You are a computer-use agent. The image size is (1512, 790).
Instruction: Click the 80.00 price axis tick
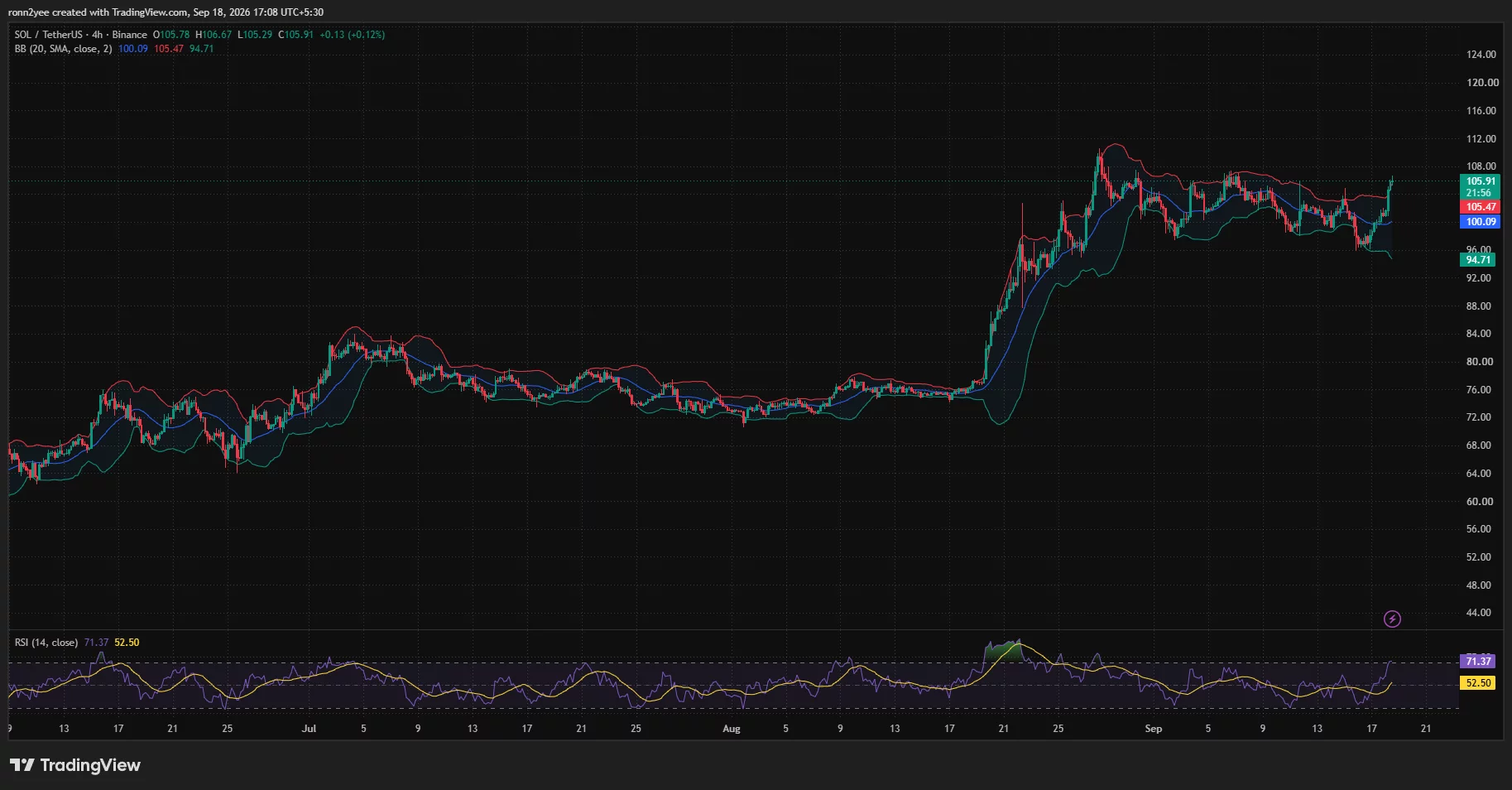pyautogui.click(x=1479, y=362)
